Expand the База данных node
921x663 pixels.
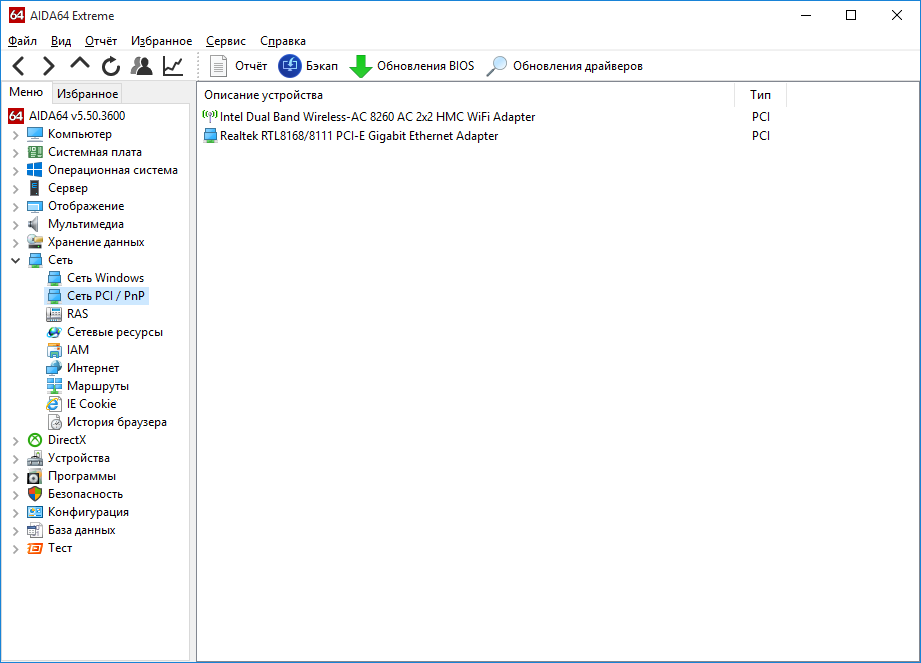[x=15, y=531]
